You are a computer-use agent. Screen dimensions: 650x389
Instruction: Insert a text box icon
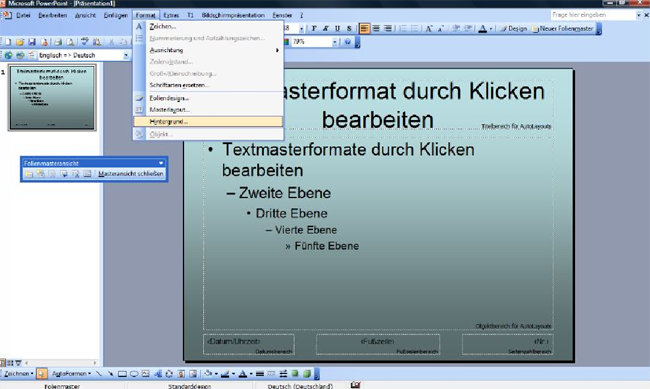(x=146, y=374)
